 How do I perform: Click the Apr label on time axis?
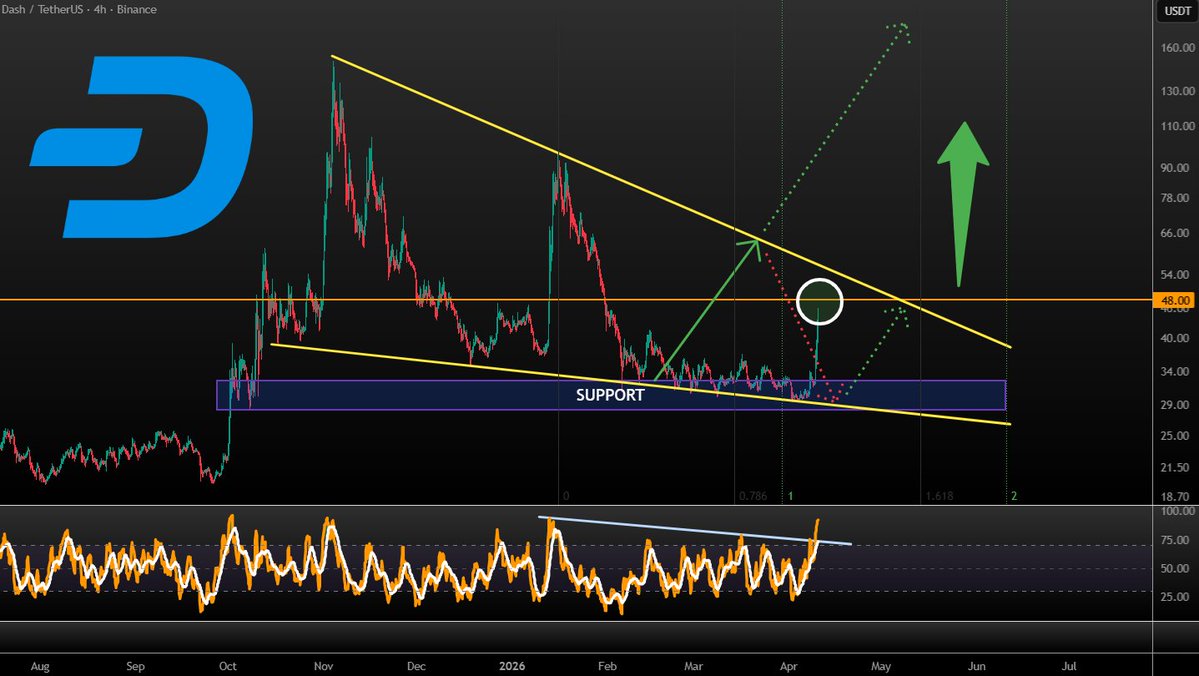(x=788, y=666)
